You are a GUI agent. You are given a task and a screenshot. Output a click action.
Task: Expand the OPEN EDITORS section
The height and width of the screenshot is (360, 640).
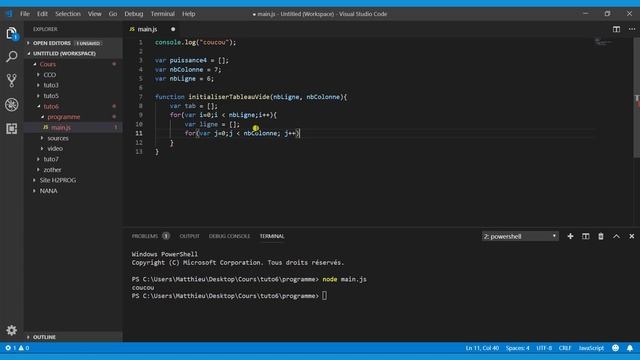point(73,43)
